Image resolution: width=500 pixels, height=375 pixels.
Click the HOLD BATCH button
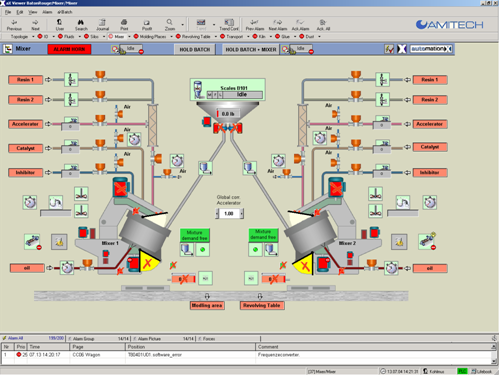(195, 49)
